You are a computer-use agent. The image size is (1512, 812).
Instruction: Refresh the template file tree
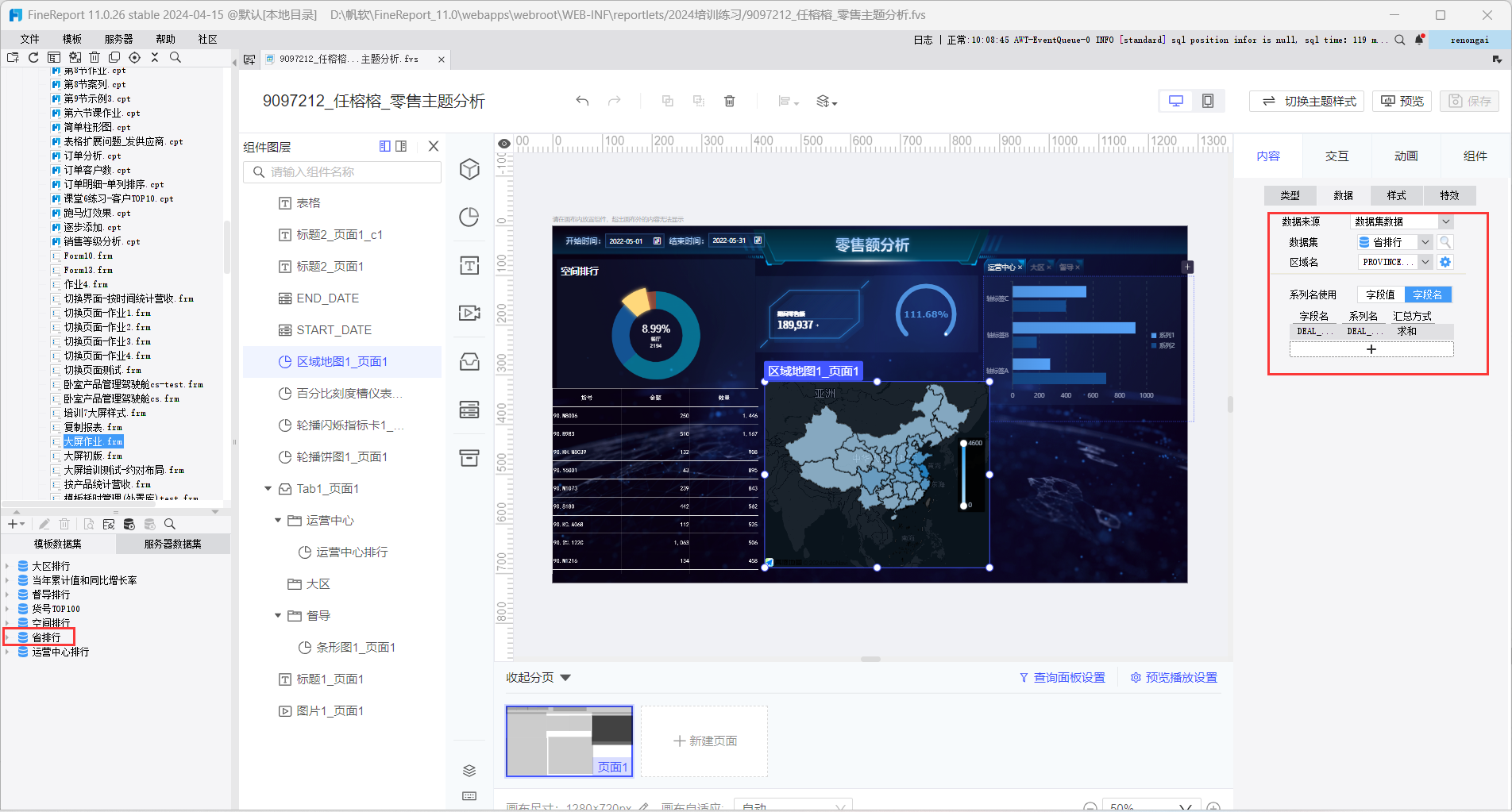click(33, 57)
